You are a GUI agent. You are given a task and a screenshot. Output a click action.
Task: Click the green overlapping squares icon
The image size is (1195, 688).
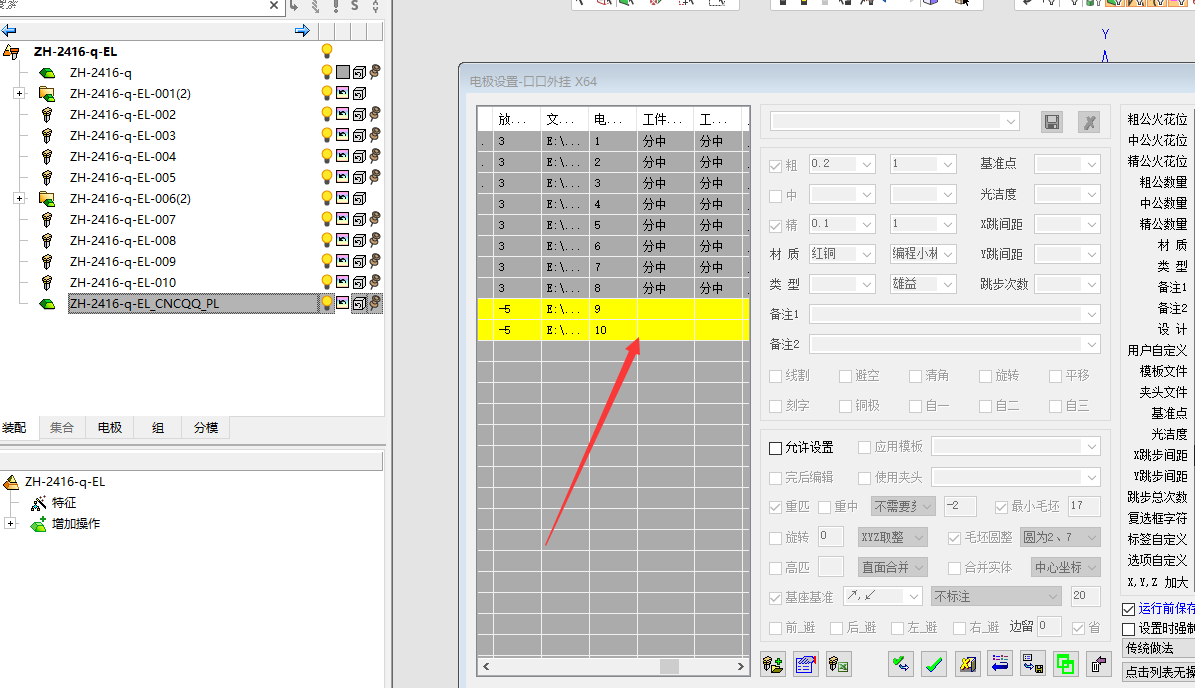(1065, 664)
